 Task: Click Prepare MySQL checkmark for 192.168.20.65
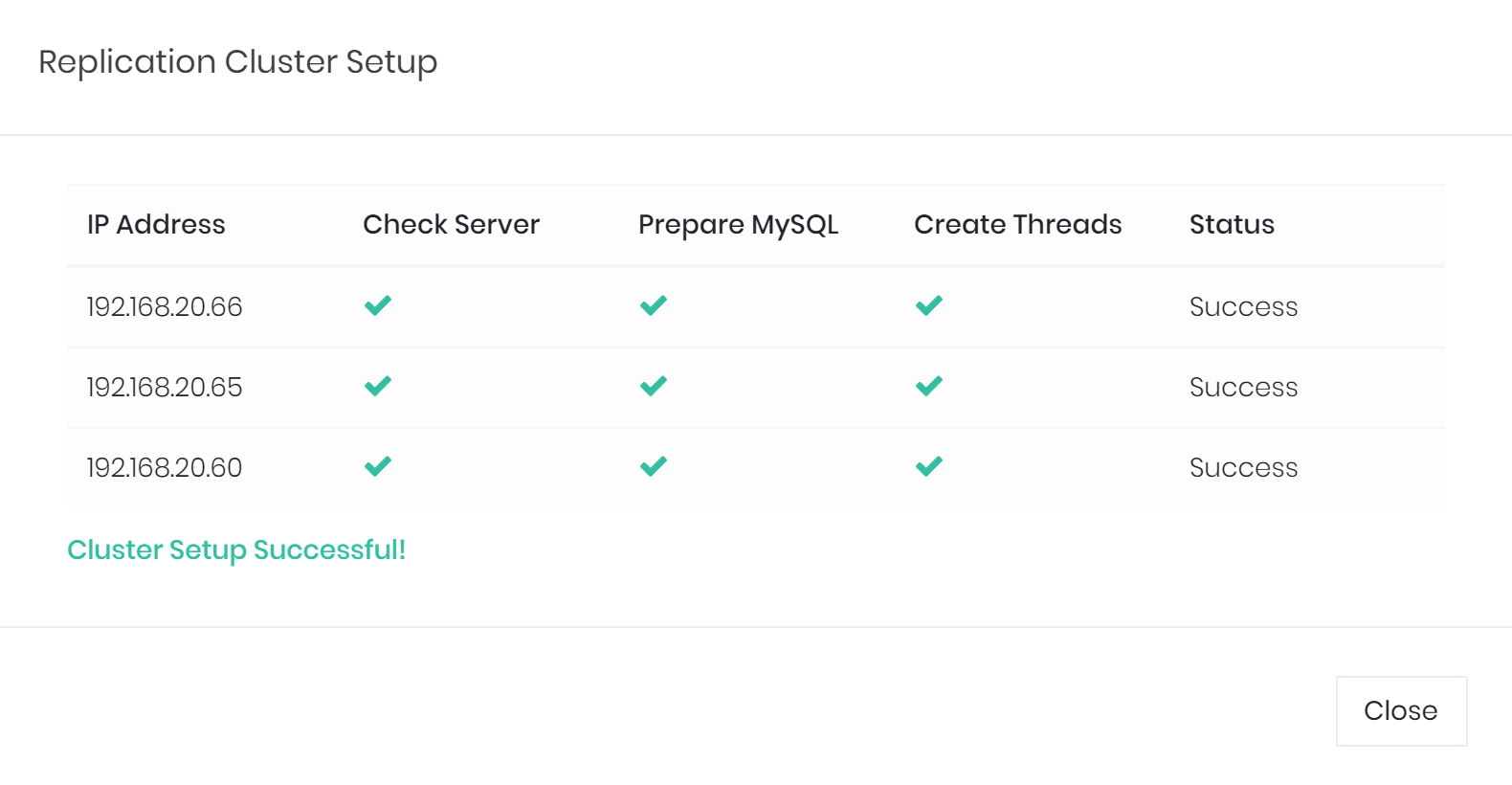654,387
